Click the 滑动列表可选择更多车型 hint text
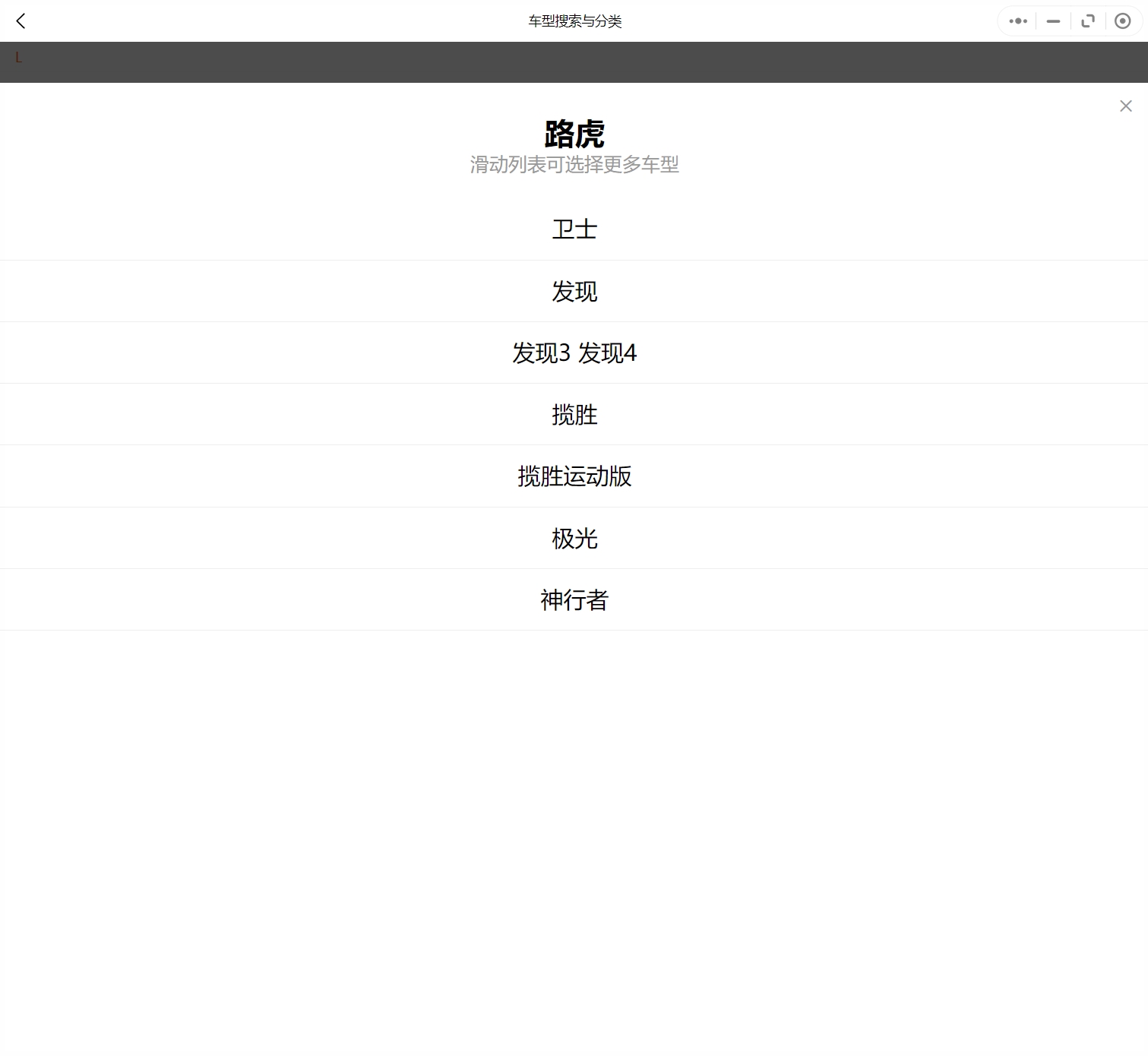The width and height of the screenshot is (1148, 1056). [574, 165]
